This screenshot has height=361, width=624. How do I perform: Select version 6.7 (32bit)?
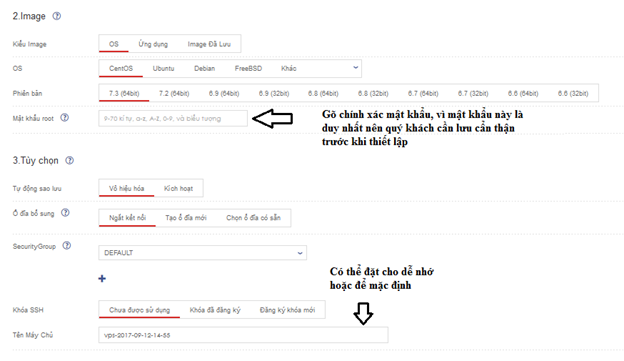click(x=473, y=94)
